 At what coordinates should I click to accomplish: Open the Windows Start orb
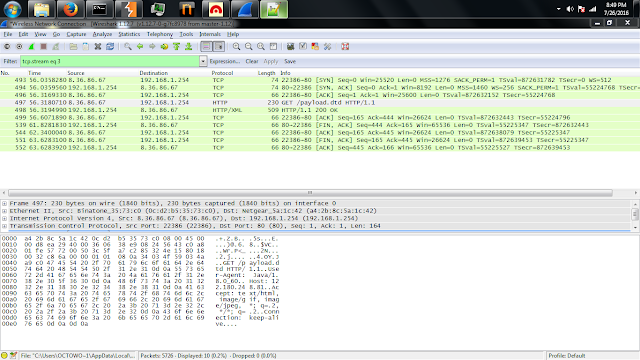(x=12, y=9)
